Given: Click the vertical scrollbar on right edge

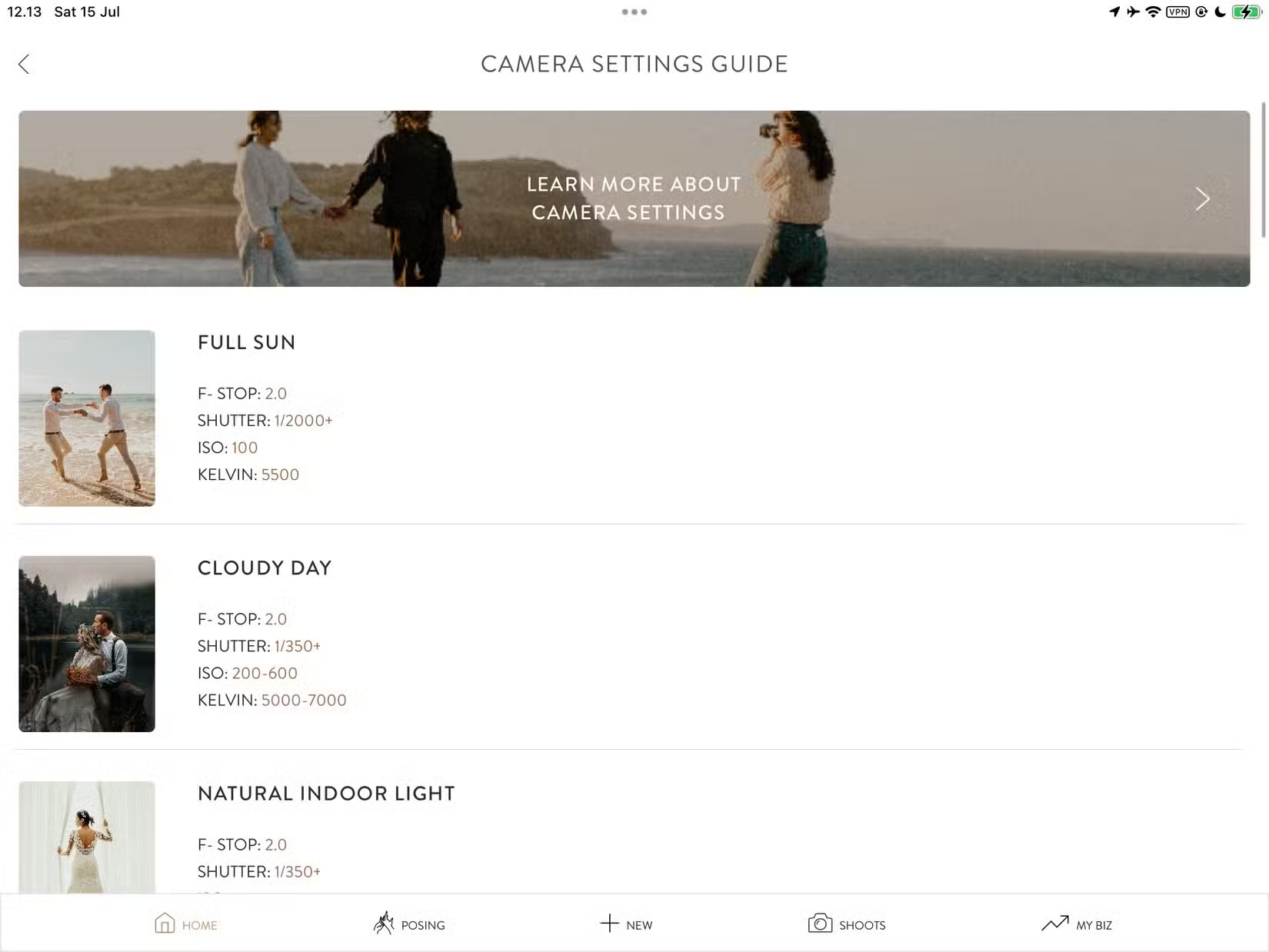Looking at the screenshot, I should 1263,169.
